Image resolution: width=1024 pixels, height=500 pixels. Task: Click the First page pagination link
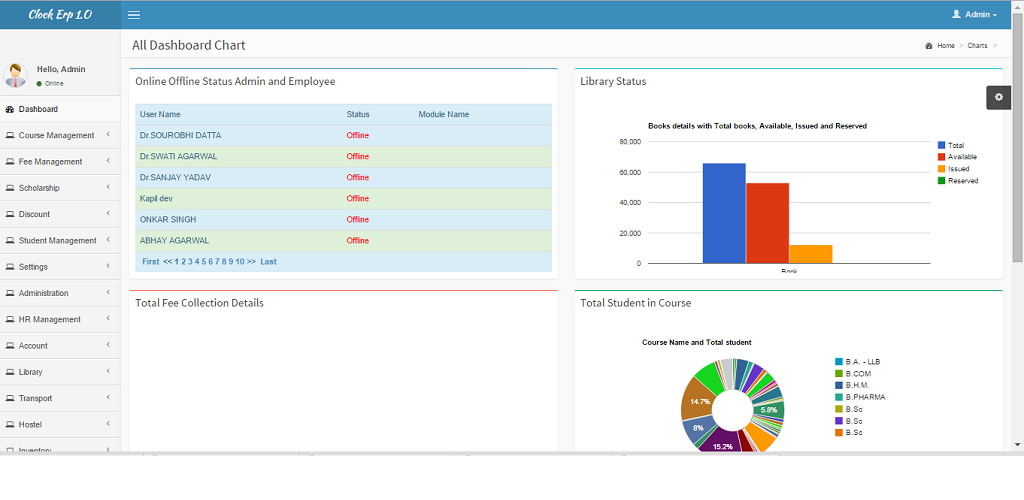click(x=150, y=262)
